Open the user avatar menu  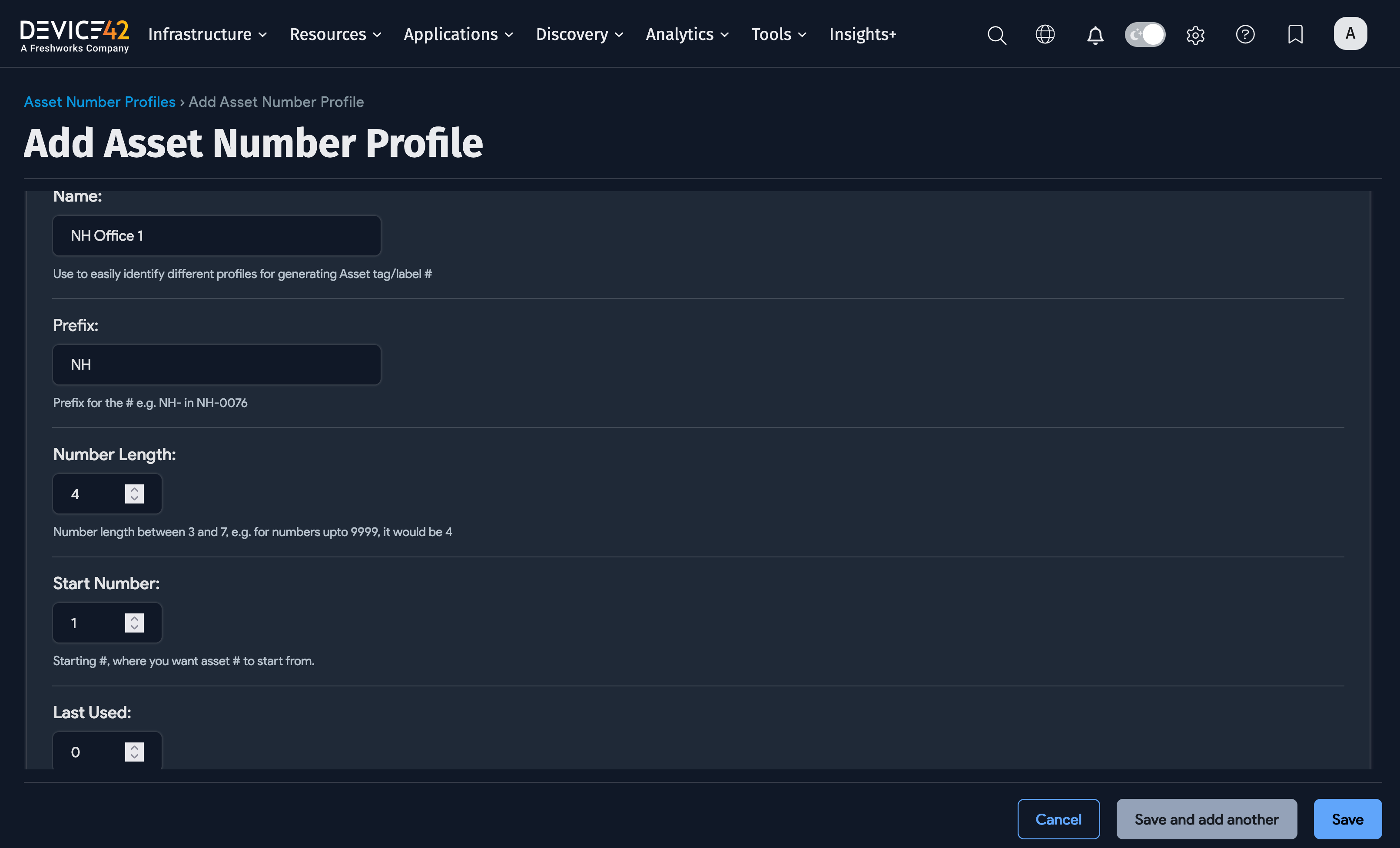1350,33
